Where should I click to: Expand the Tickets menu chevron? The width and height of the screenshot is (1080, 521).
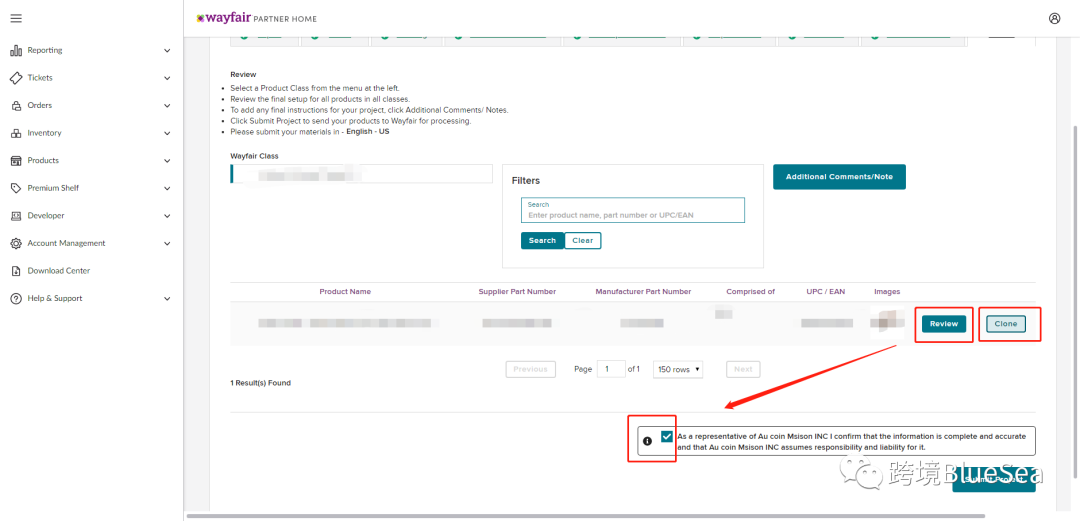(167, 78)
